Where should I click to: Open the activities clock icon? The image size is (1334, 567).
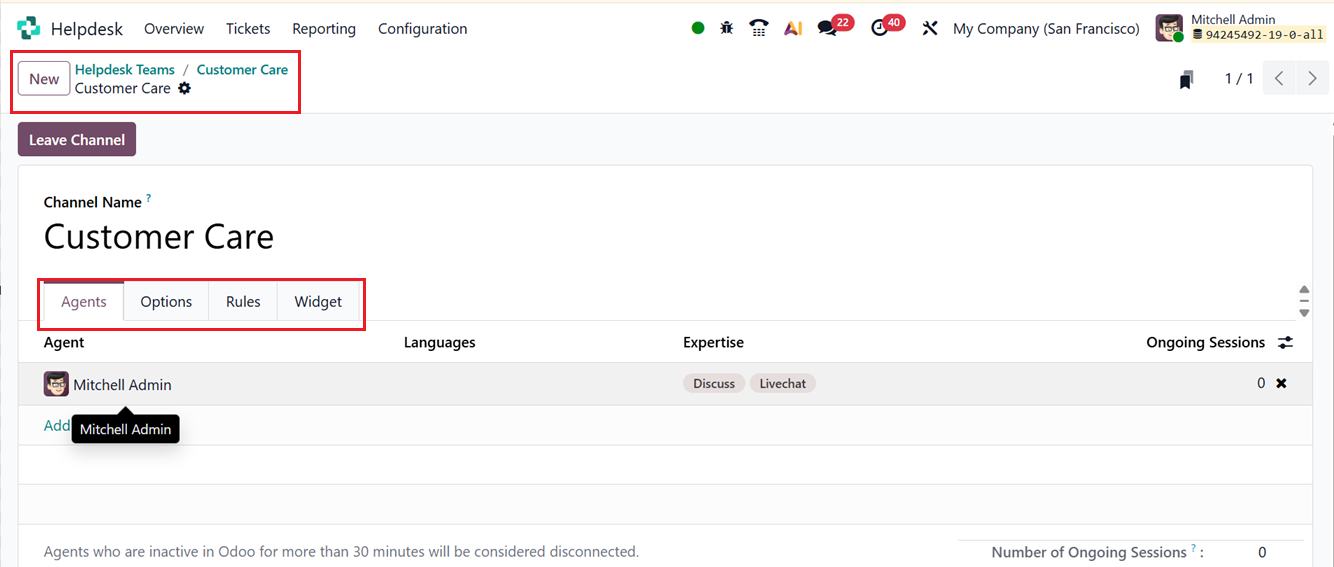(x=880, y=28)
